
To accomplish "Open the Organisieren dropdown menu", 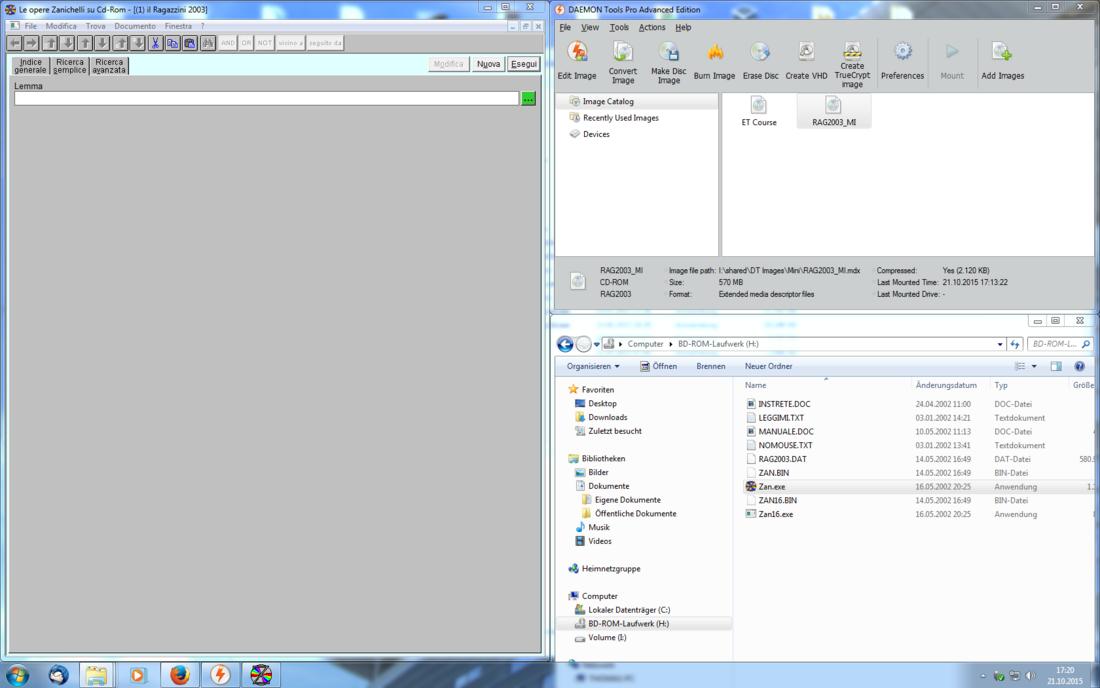I will [x=593, y=366].
